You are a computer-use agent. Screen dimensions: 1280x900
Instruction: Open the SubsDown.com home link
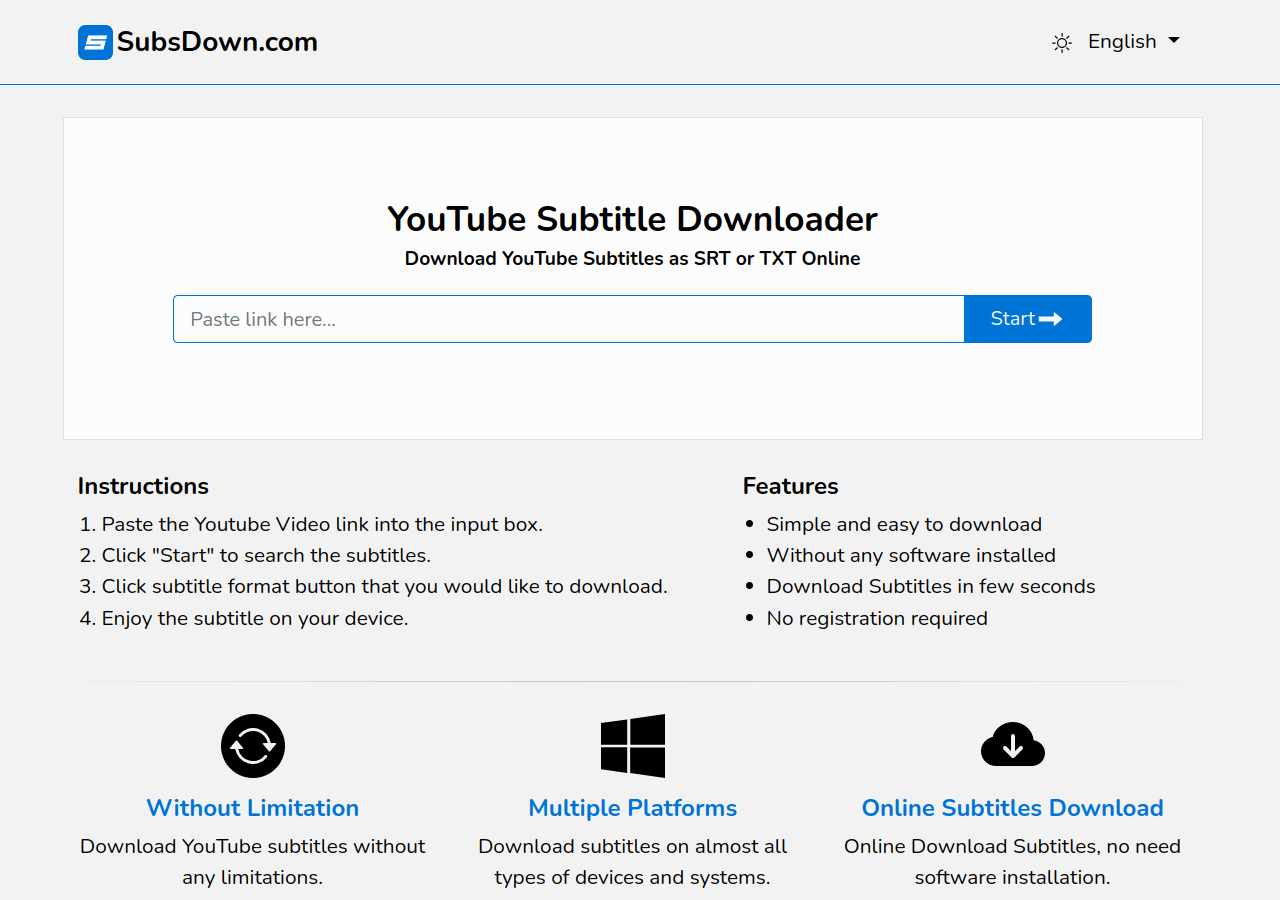pos(198,42)
